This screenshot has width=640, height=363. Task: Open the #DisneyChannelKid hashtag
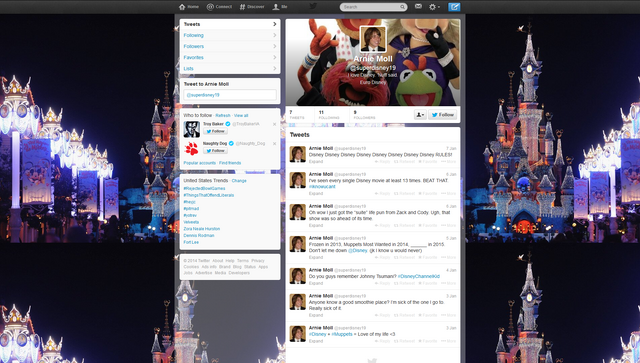pyautogui.click(x=419, y=276)
